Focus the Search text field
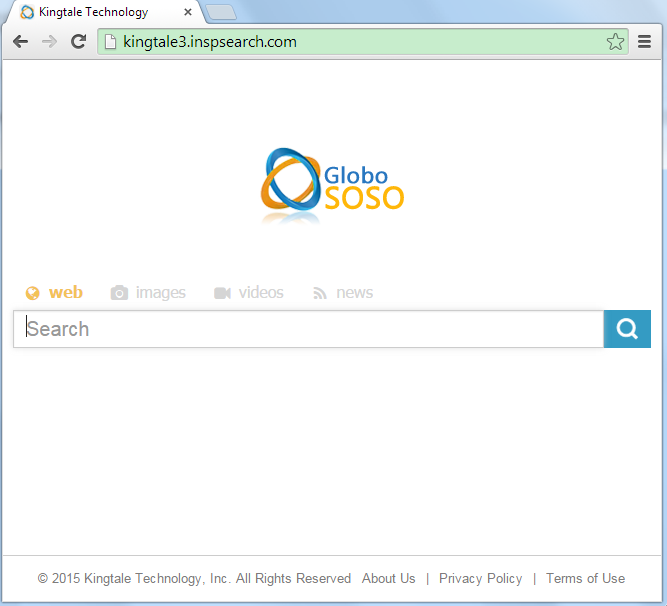 click(x=308, y=329)
